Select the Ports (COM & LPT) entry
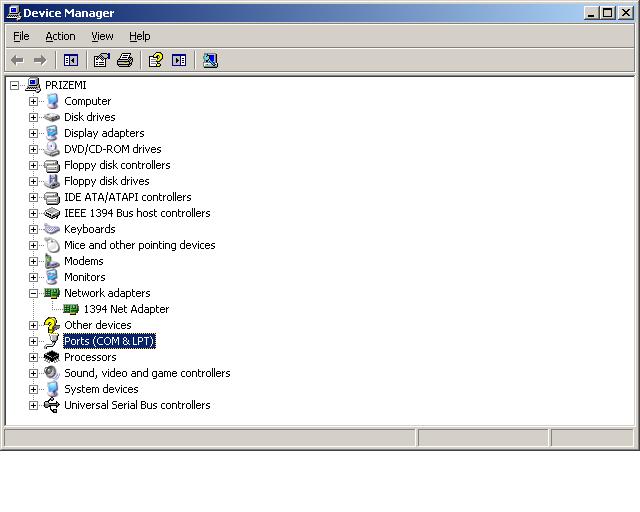The height and width of the screenshot is (512, 640). 109,341
